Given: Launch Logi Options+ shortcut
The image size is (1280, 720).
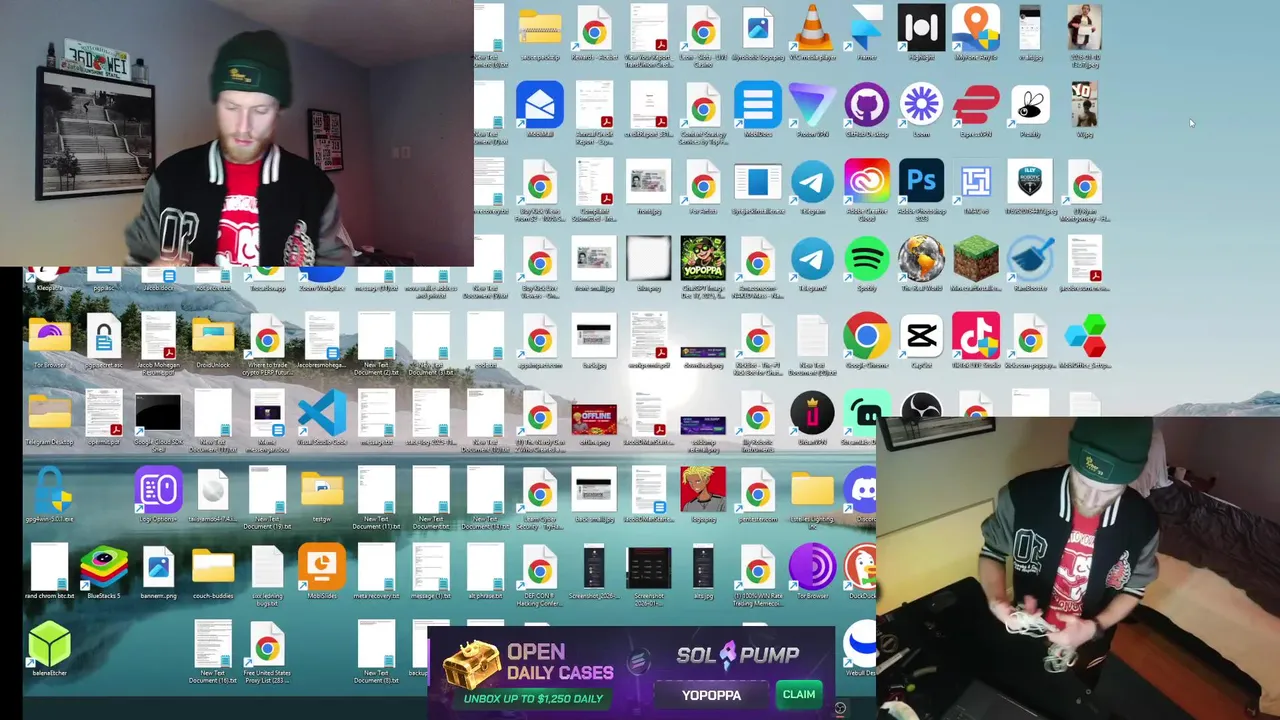Looking at the screenshot, I should pyautogui.click(x=158, y=491).
